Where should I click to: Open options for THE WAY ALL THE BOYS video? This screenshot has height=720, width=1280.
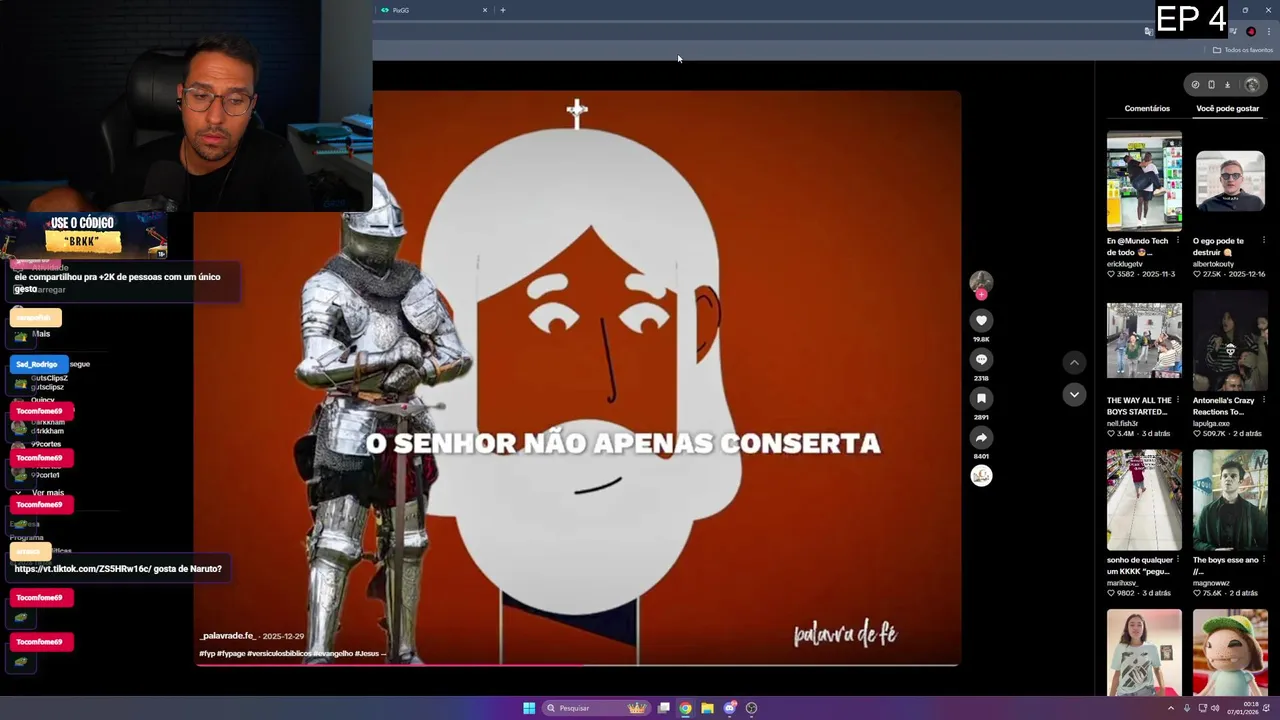[1177, 401]
